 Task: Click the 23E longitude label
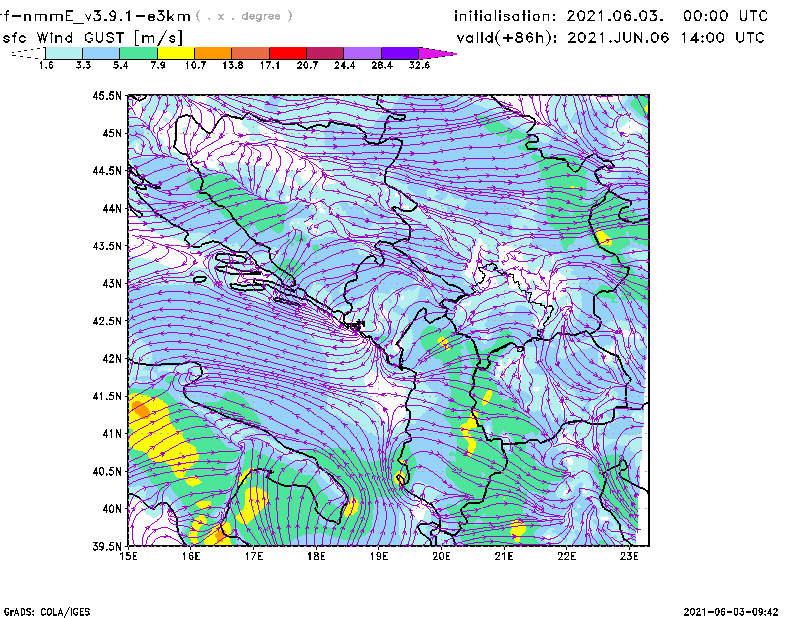click(629, 556)
